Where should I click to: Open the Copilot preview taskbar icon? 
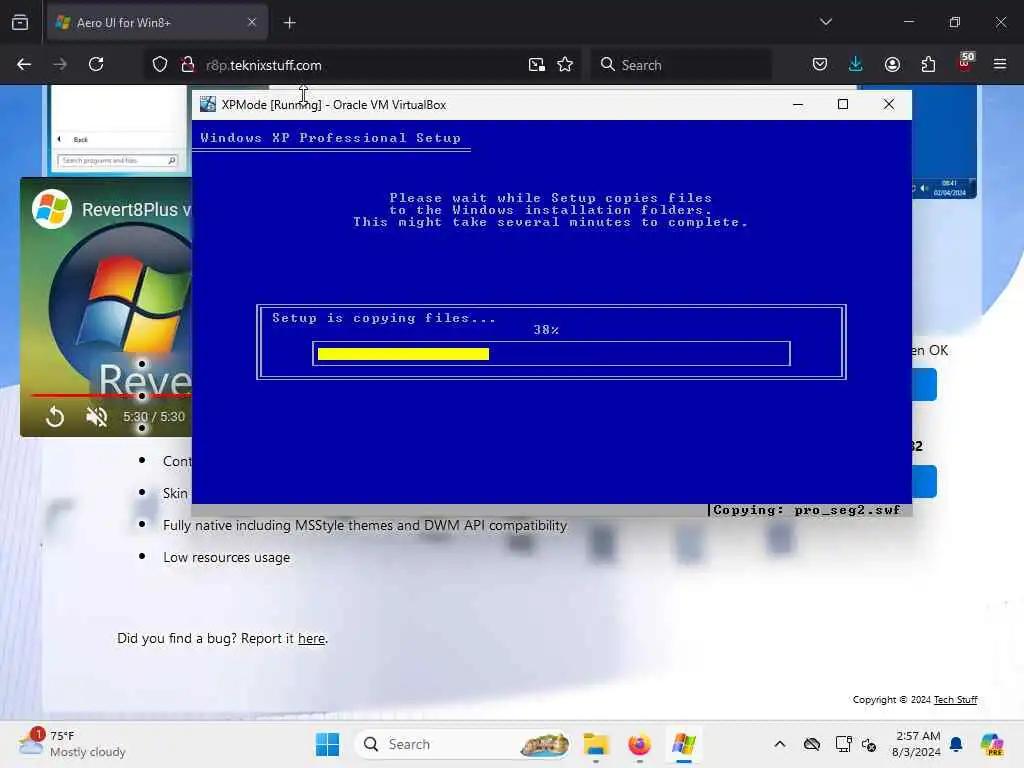[x=992, y=744]
